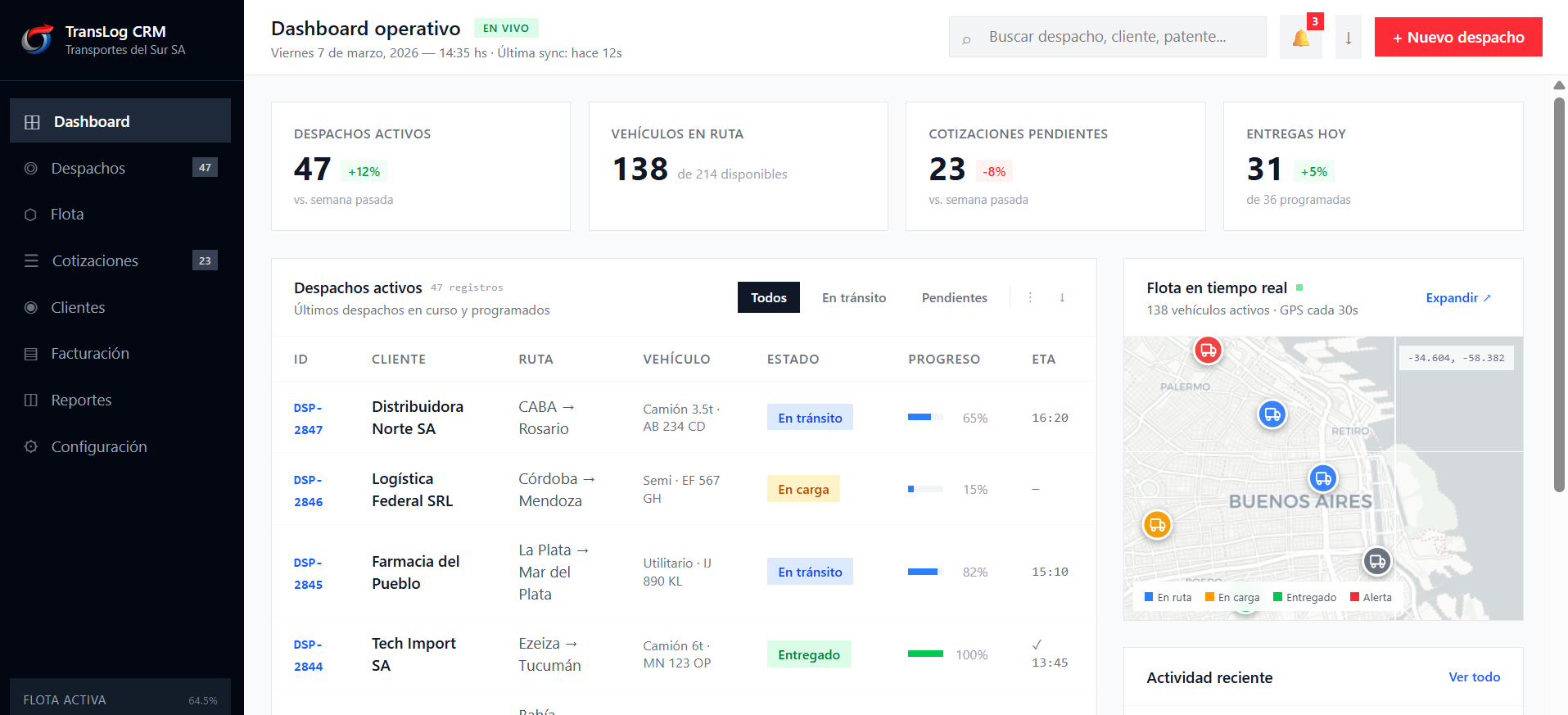The width and height of the screenshot is (1568, 715).
Task: Go to Facturación in the sidebar
Action: 90,354
